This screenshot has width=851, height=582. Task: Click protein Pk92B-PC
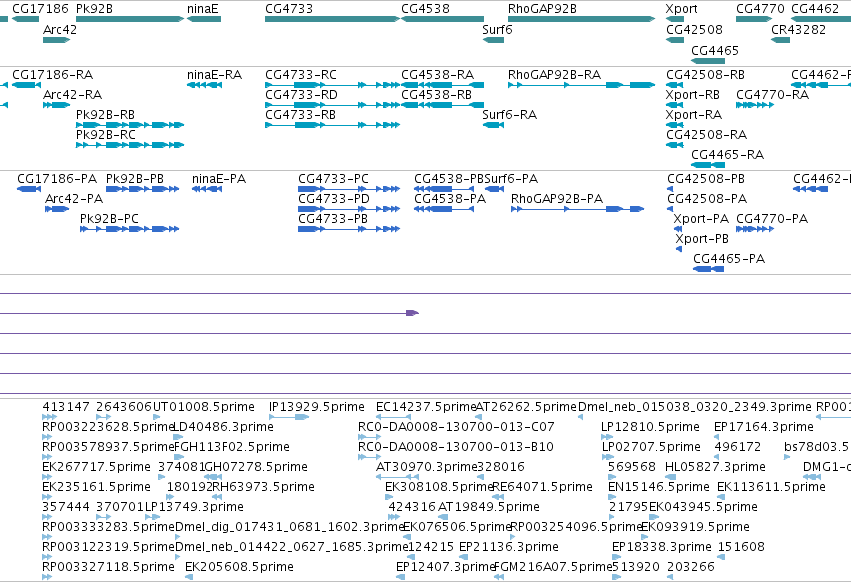click(109, 218)
